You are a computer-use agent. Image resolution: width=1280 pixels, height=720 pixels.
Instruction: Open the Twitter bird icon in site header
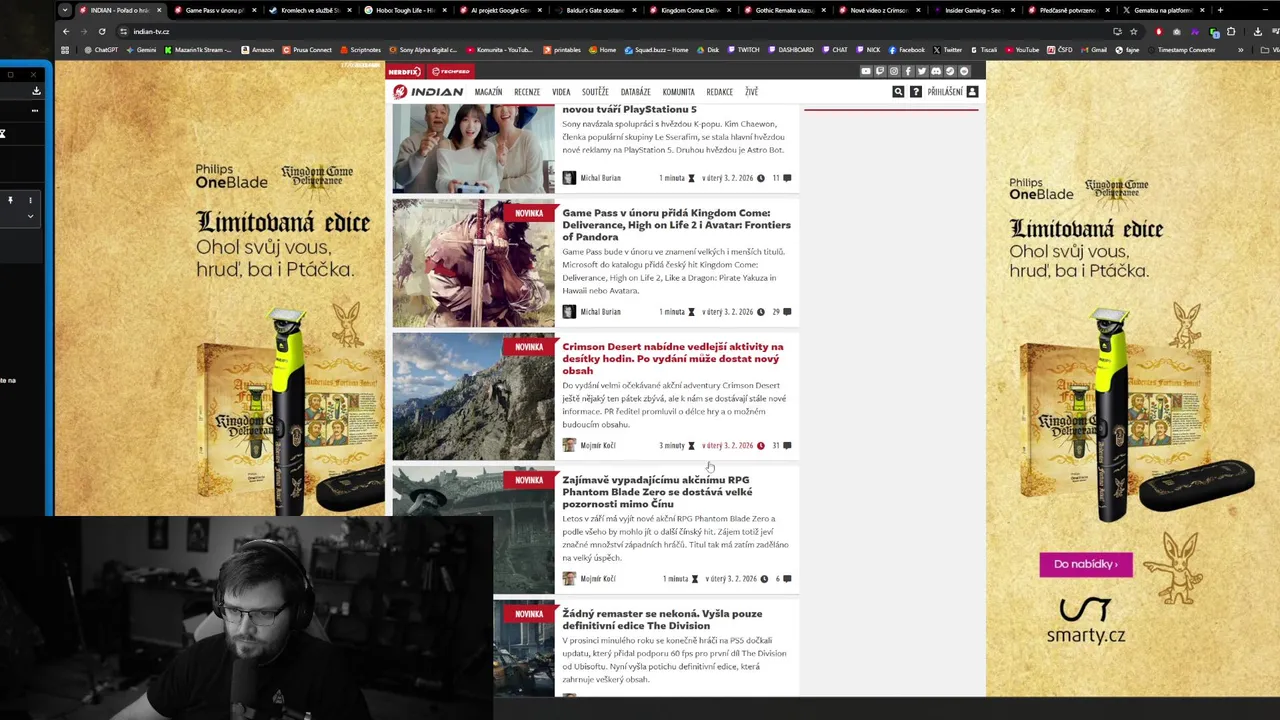click(x=922, y=71)
